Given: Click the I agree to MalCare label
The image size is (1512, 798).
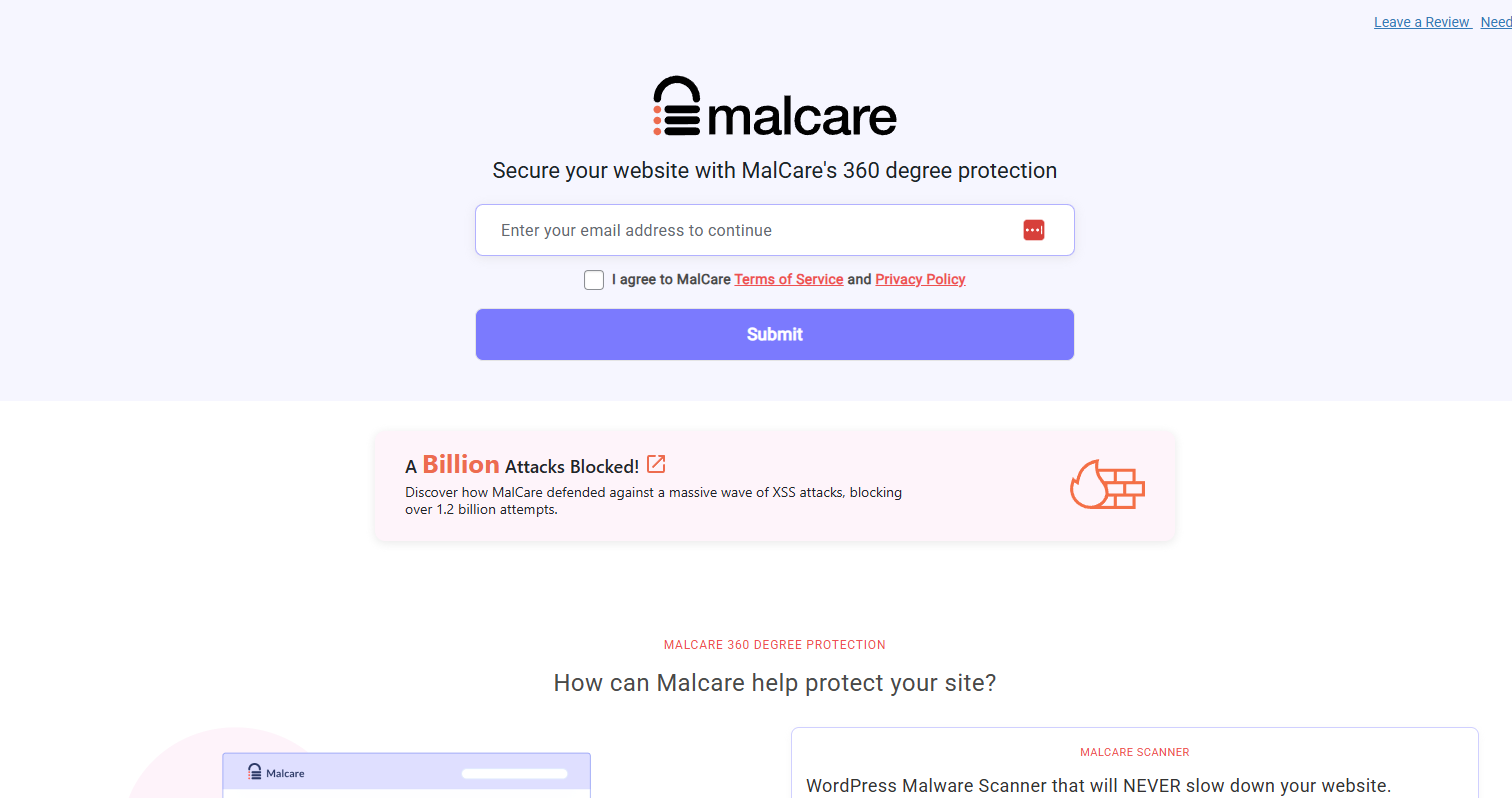Looking at the screenshot, I should [x=671, y=280].
